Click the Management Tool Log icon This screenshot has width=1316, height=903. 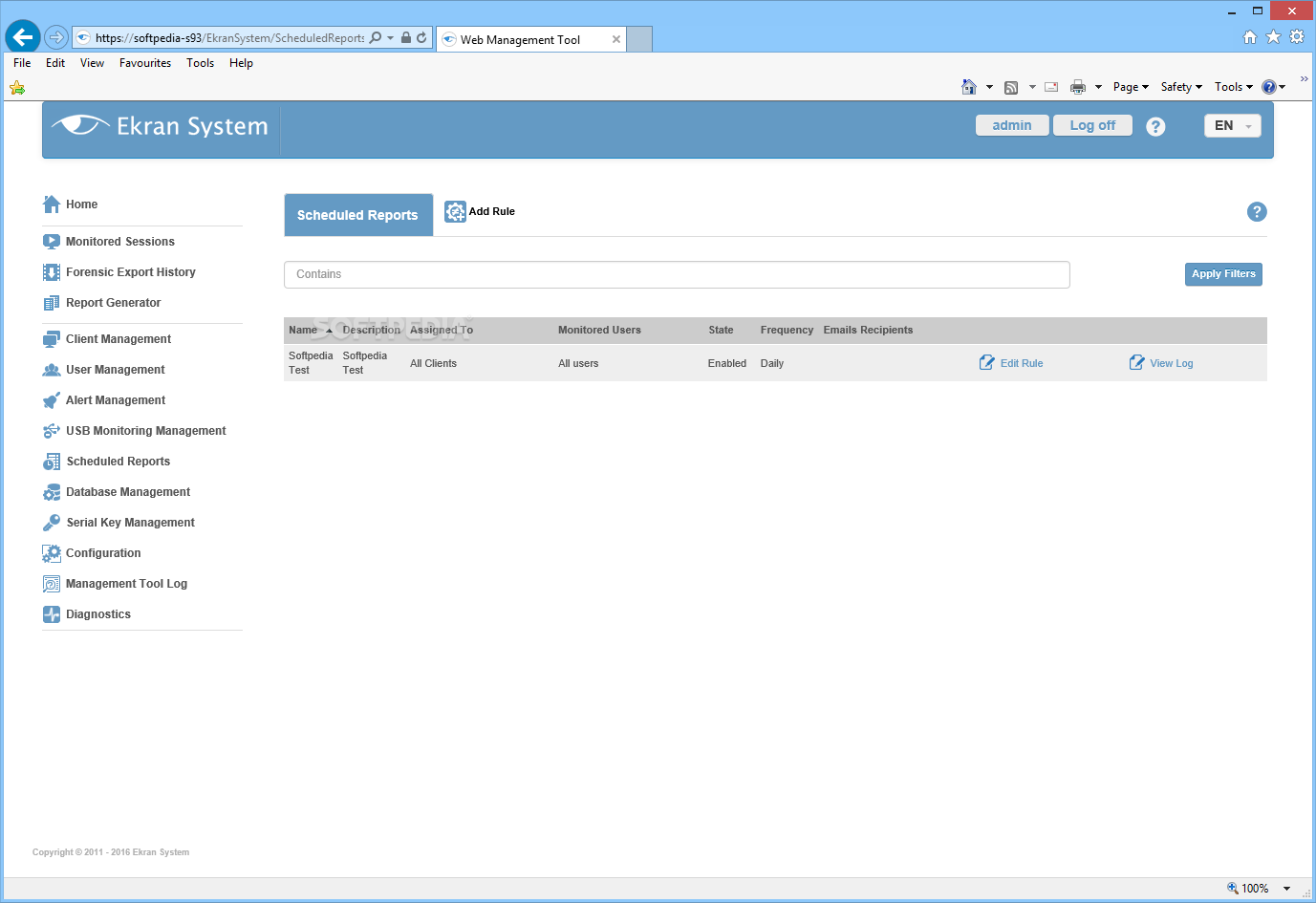pos(52,584)
